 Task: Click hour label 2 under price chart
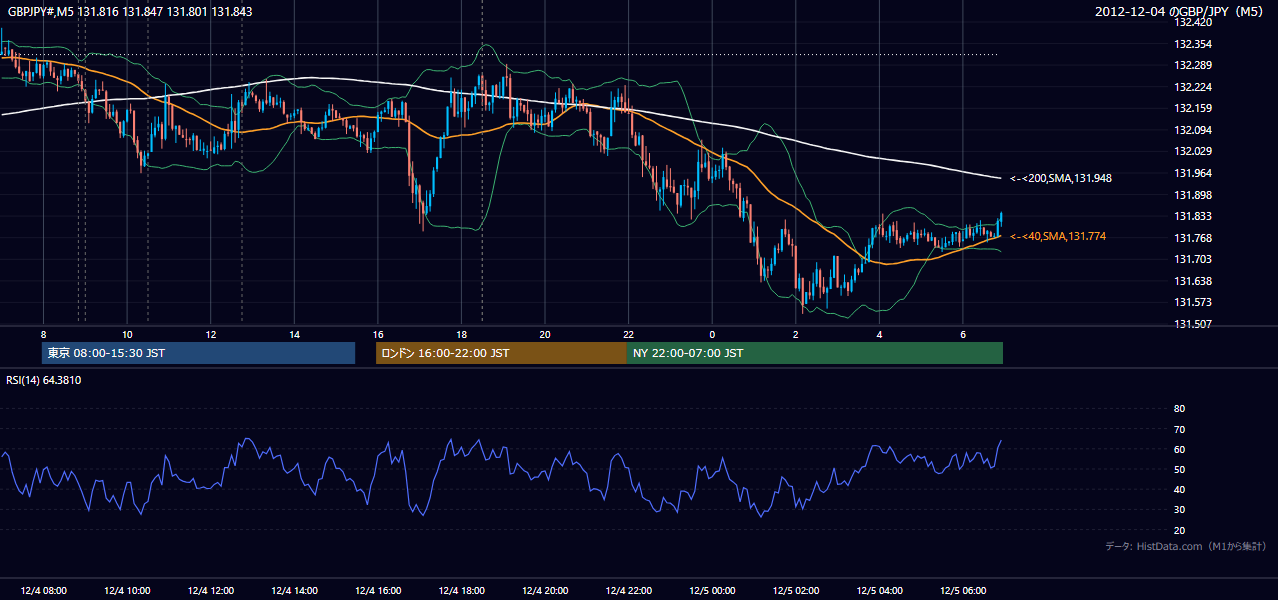[x=795, y=334]
